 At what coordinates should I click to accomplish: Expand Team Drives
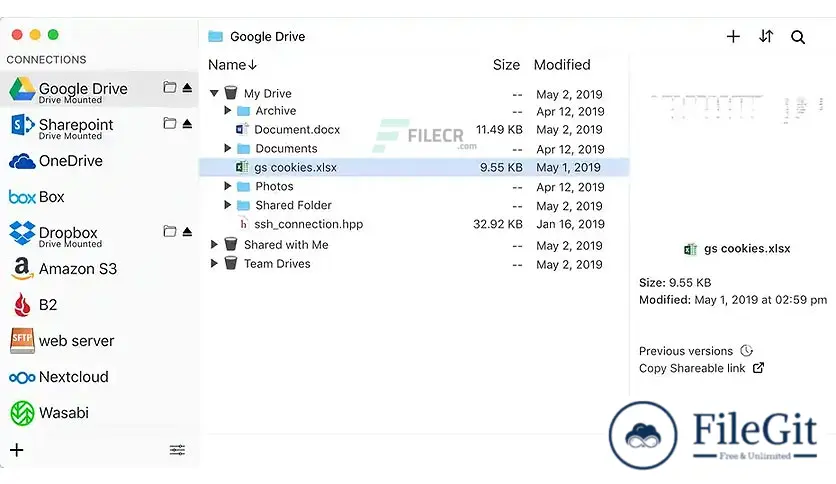214,263
